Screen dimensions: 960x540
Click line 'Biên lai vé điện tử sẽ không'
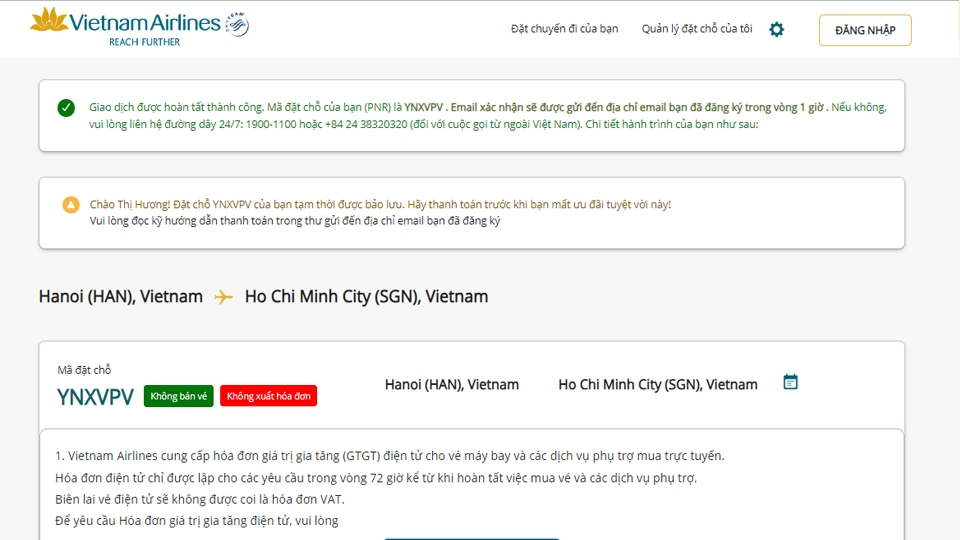click(x=200, y=500)
